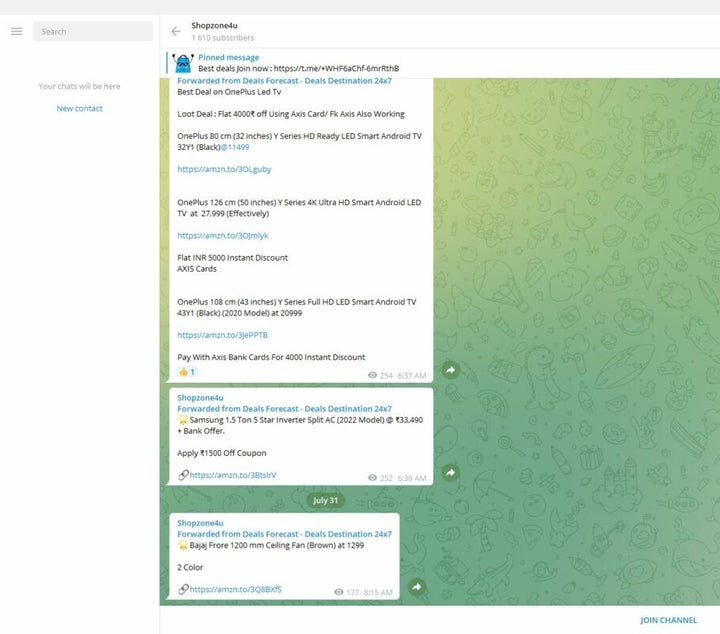720x634 pixels.
Task: Click the New contact link
Action: (79, 108)
